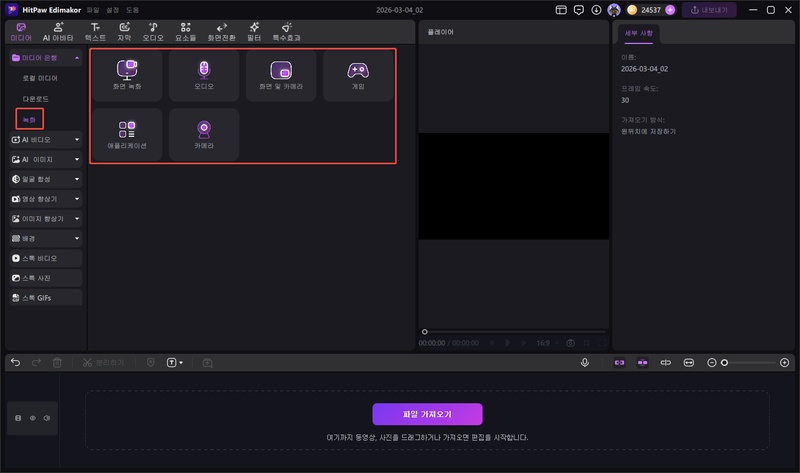The height and width of the screenshot is (473, 800).
Task: Select 녹화 in the sidebar
Action: pos(30,119)
